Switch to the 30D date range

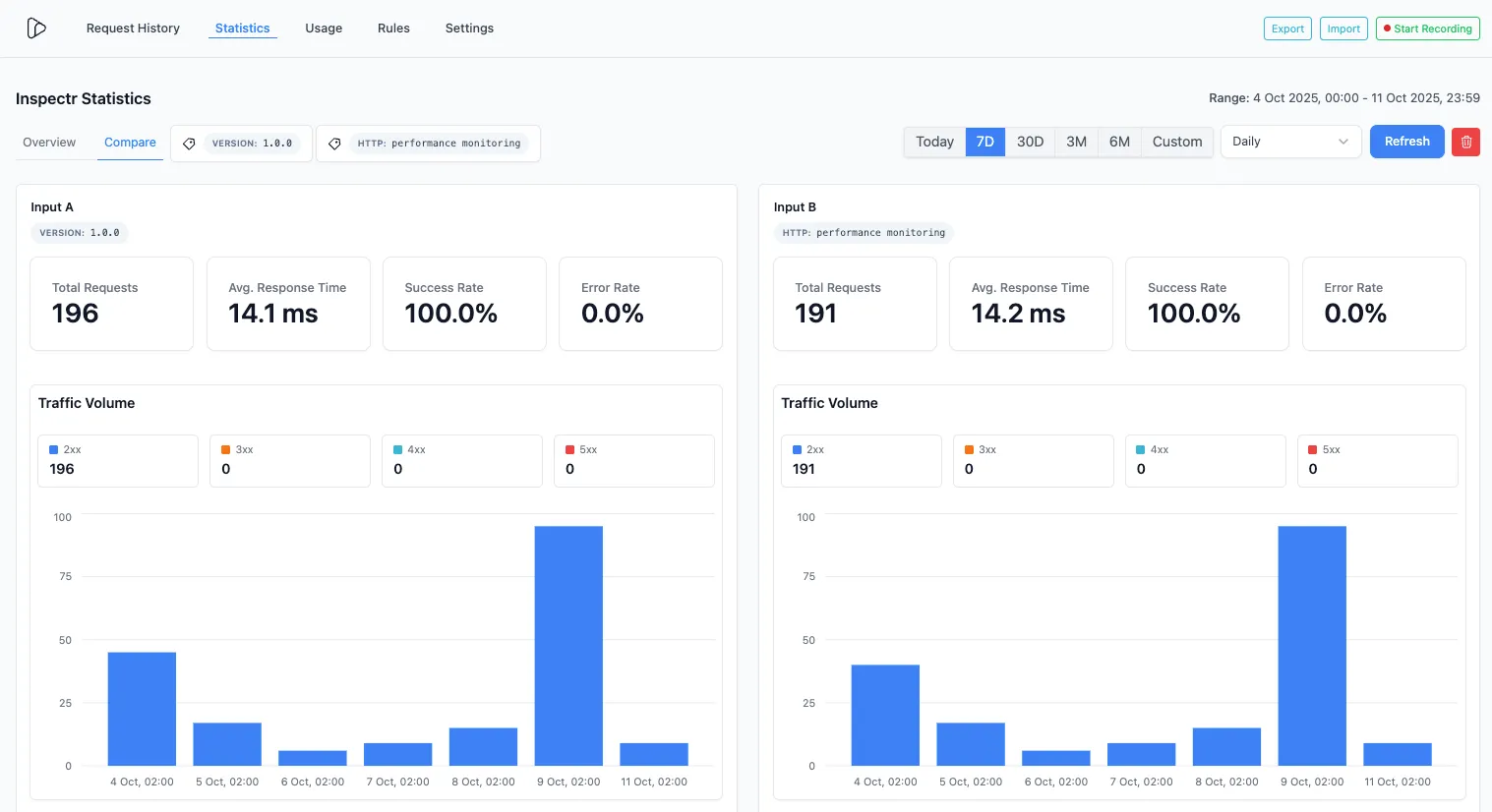point(1030,142)
